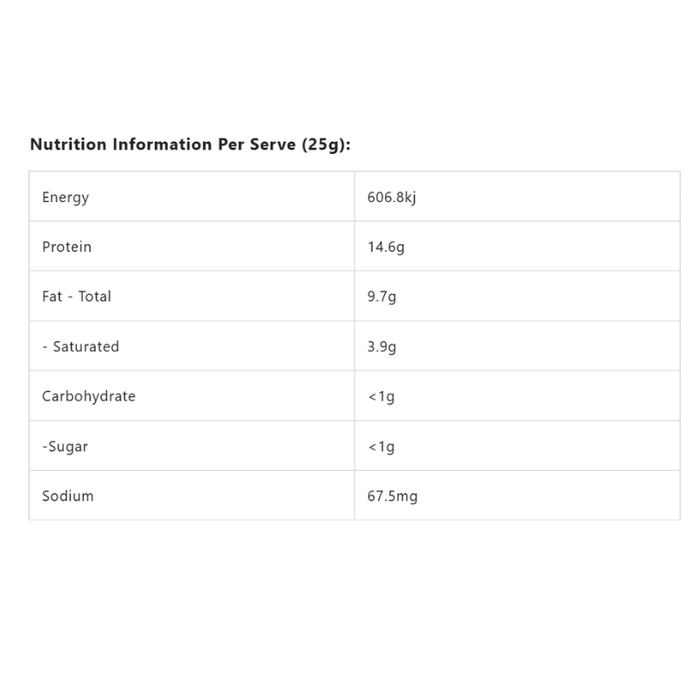Viewport: 700px width, 700px height.
Task: Click the word 'Total' in the Fat row
Action: point(94,297)
